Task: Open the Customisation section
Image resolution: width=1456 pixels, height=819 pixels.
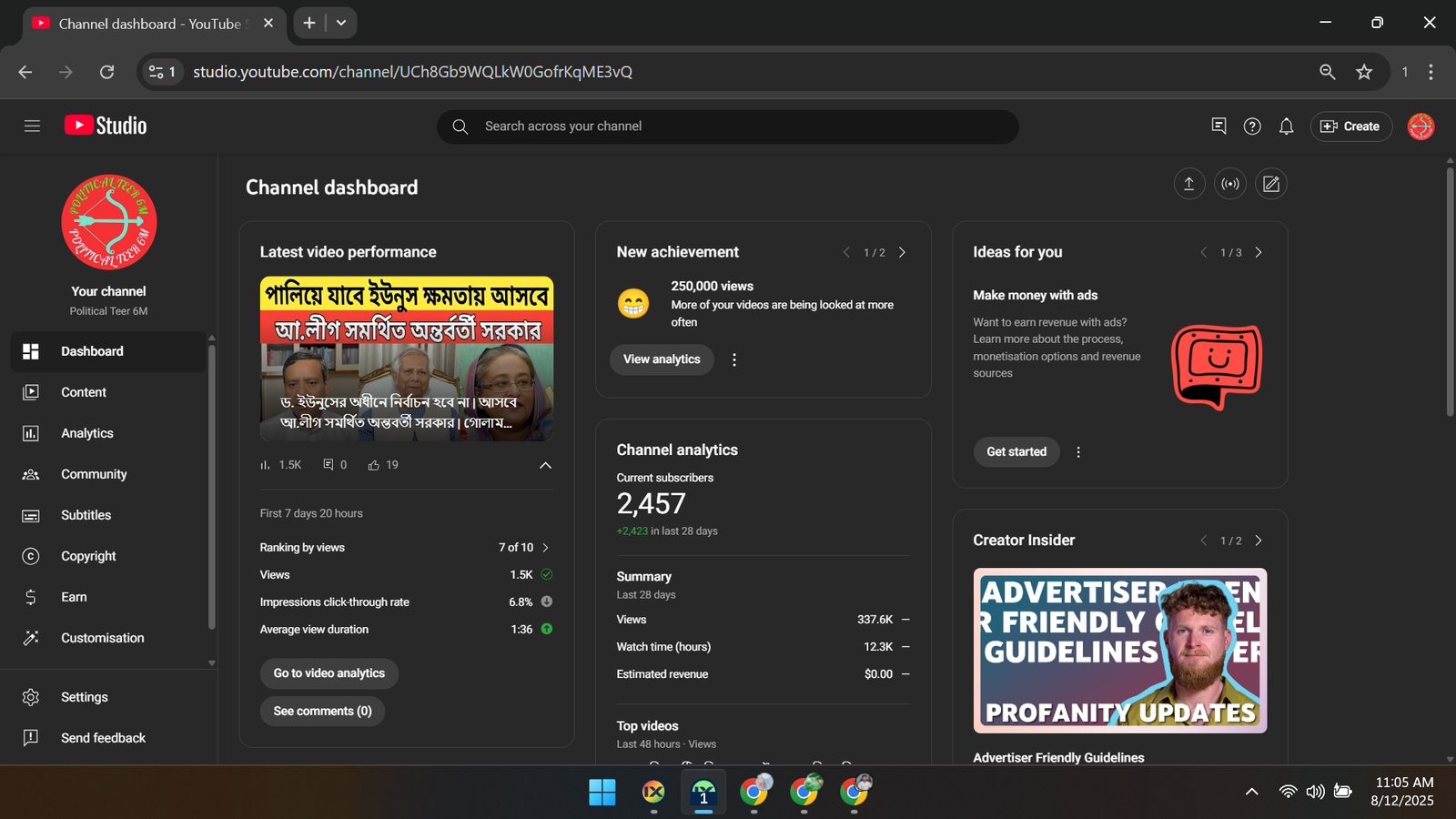Action: point(108,638)
